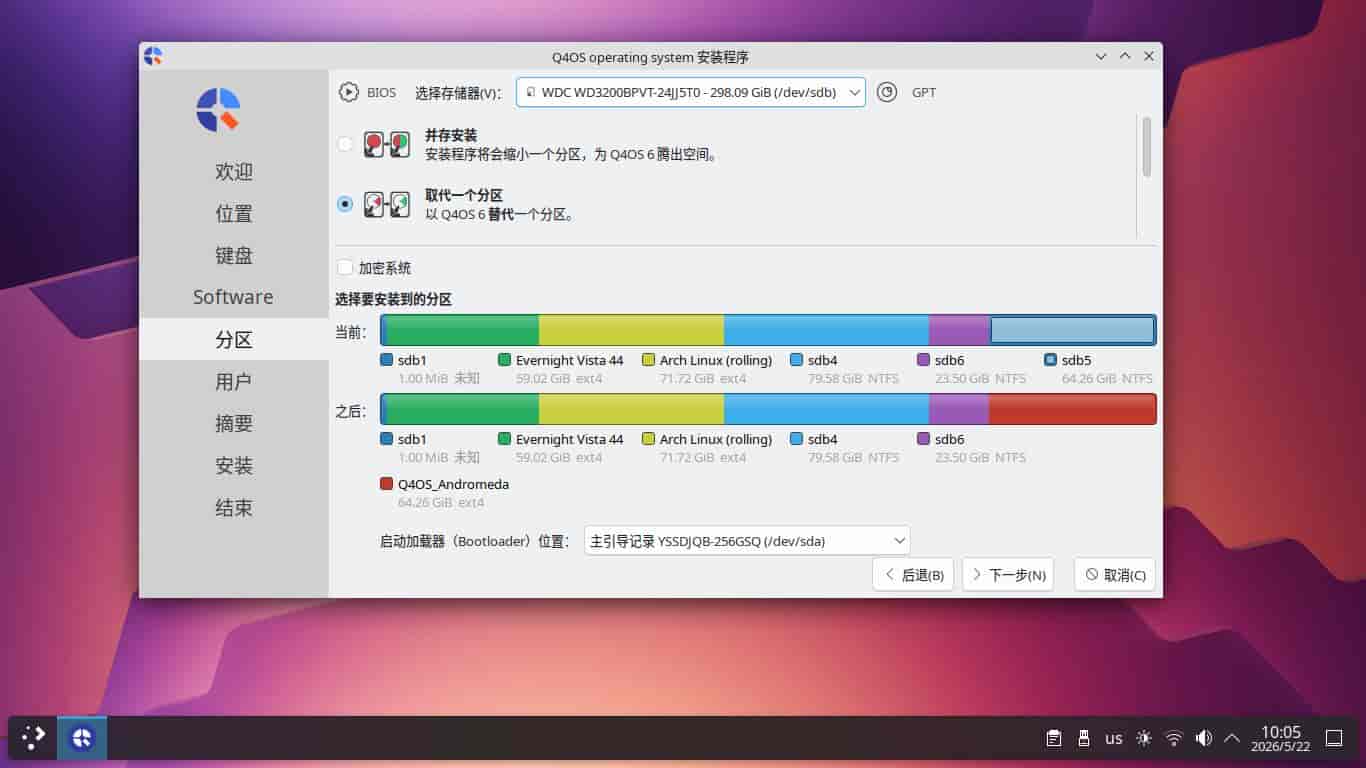Image resolution: width=1366 pixels, height=768 pixels.
Task: Select the replace a partition option
Action: click(345, 204)
